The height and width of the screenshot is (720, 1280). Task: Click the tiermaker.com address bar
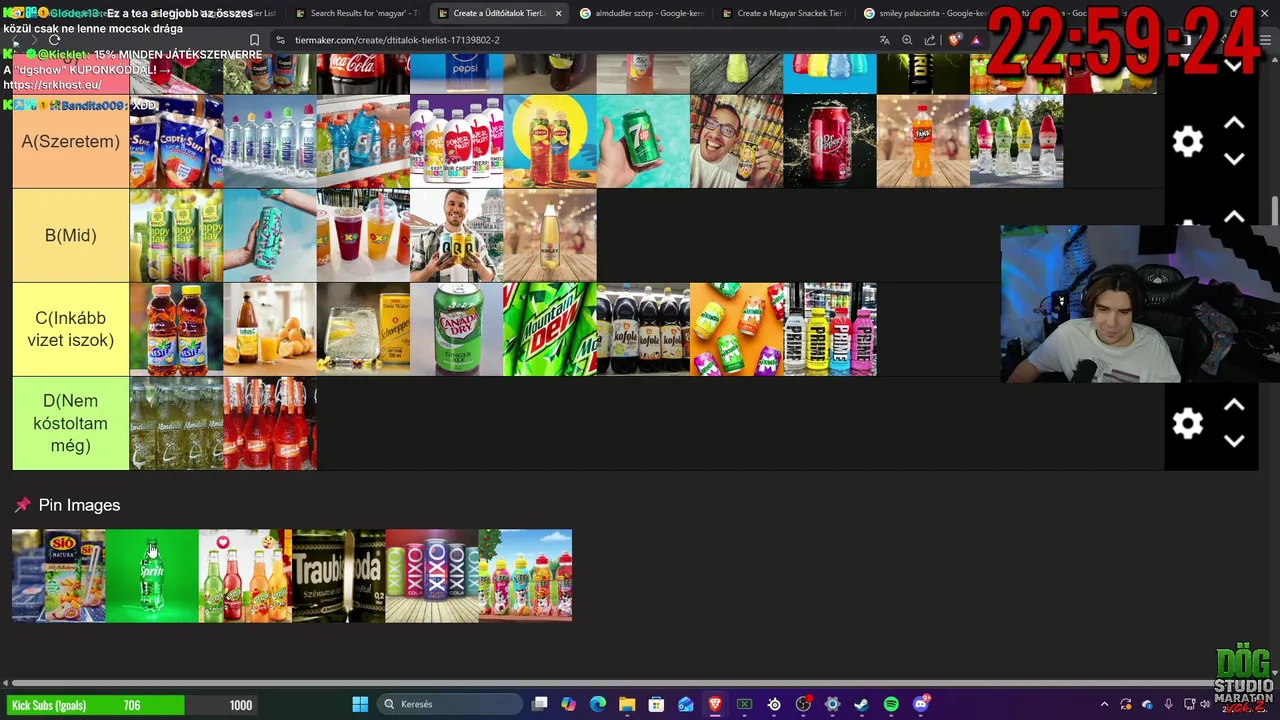tap(570, 40)
